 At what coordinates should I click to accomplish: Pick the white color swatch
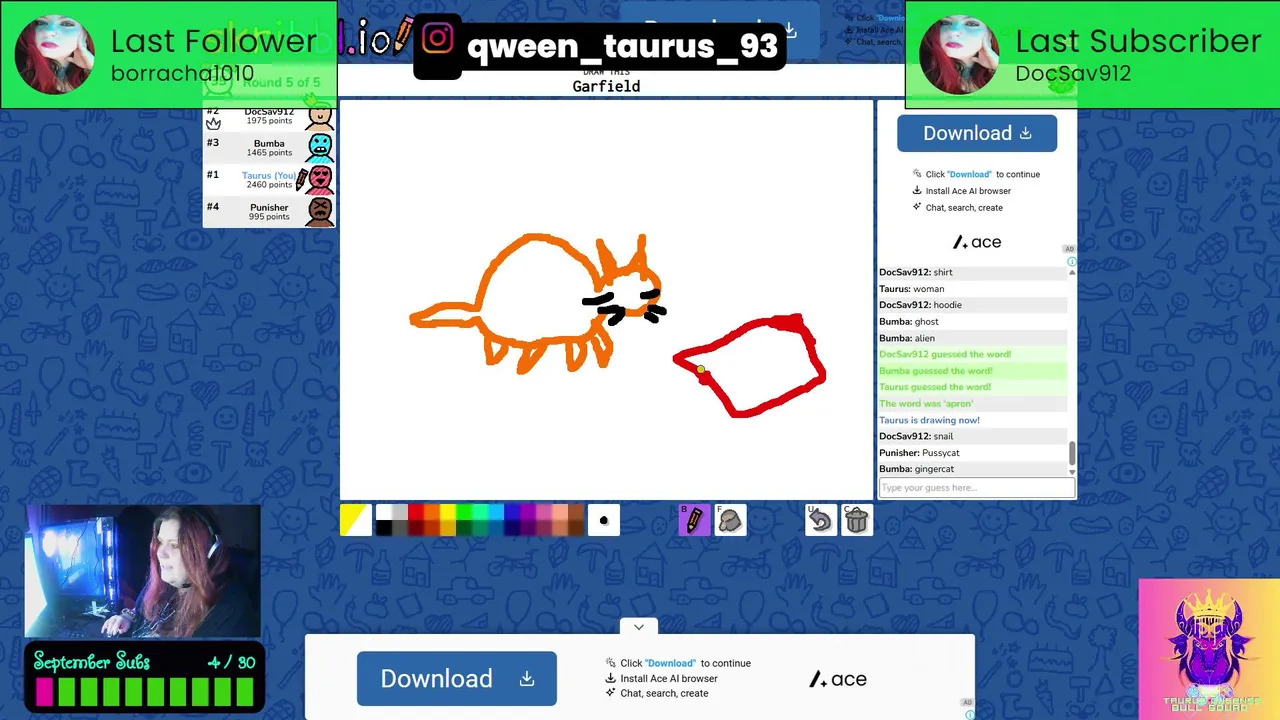tap(384, 512)
